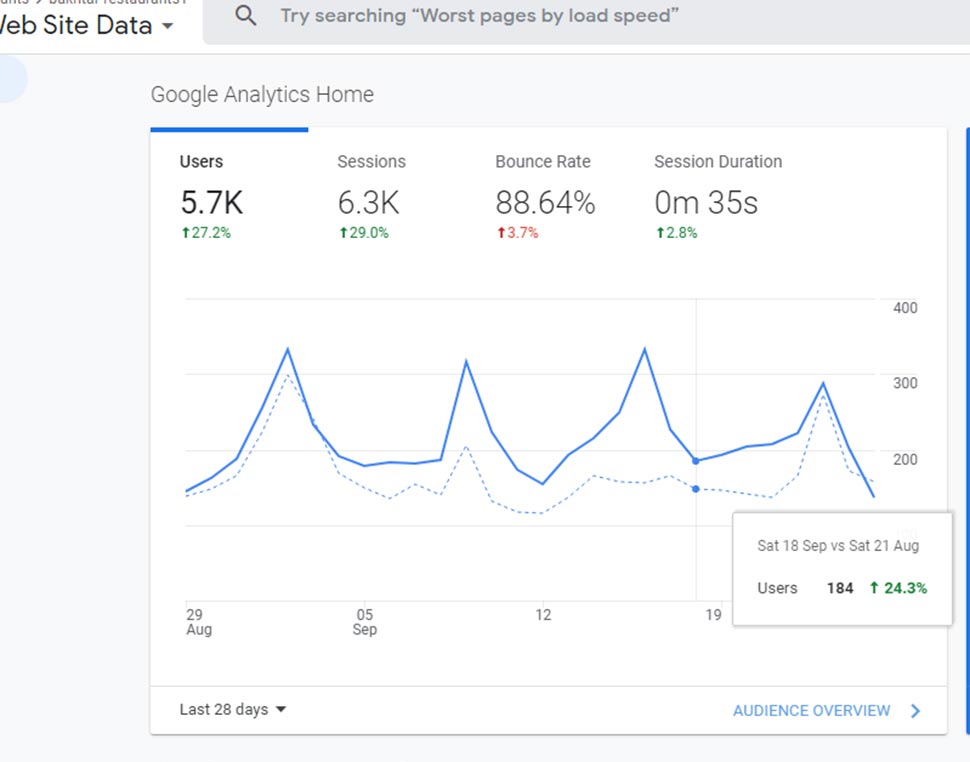
Task: Click the 29 Aug axis date label
Action: [199, 622]
